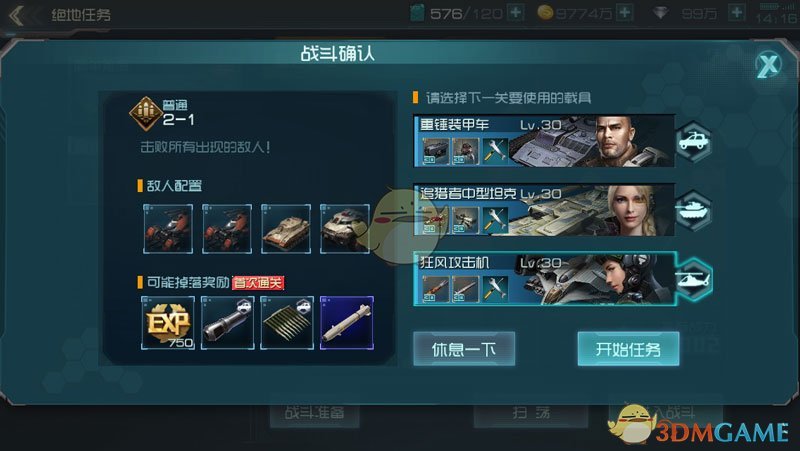Add fuel with the plus beside 576/120
Screen dimensions: 800x451
[x=516, y=12]
